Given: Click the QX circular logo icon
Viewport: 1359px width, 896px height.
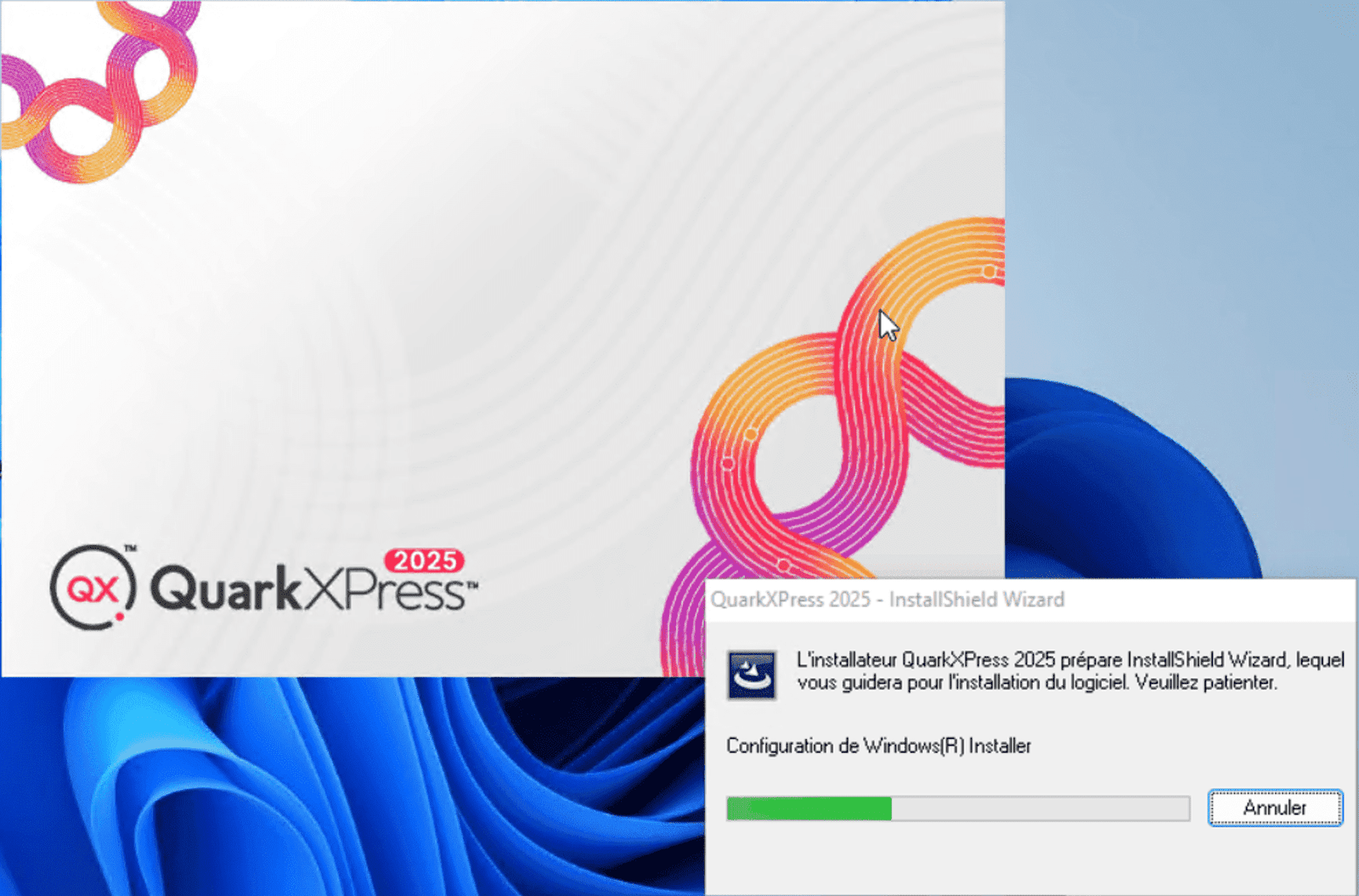Looking at the screenshot, I should 93,588.
